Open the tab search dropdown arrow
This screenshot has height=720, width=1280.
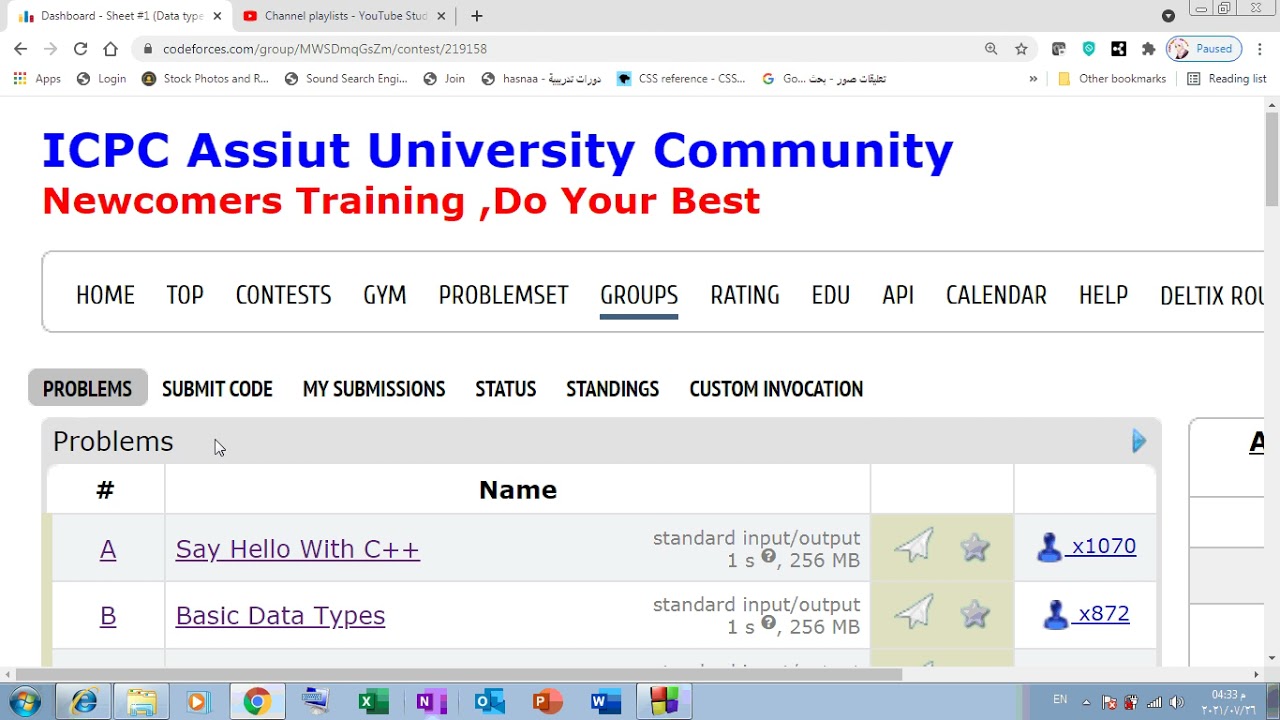point(1168,16)
